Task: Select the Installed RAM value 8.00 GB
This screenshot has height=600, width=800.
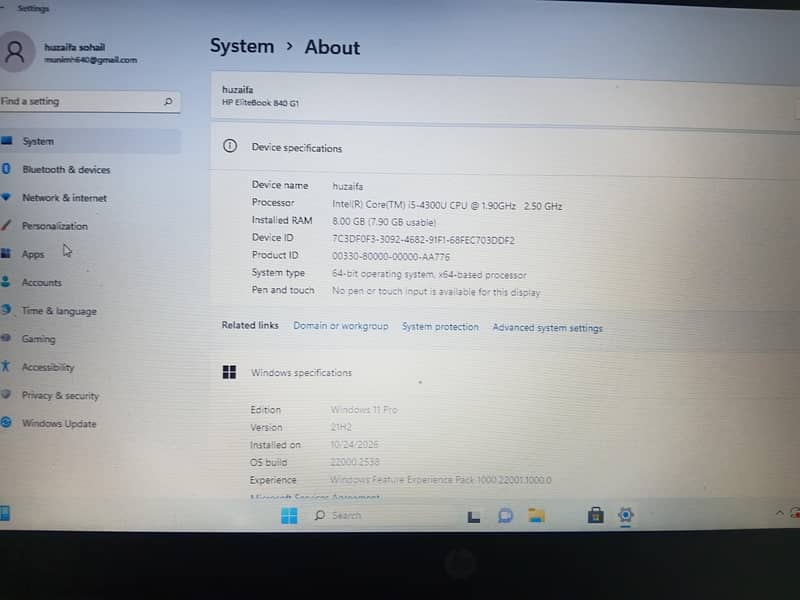Action: [x=384, y=222]
